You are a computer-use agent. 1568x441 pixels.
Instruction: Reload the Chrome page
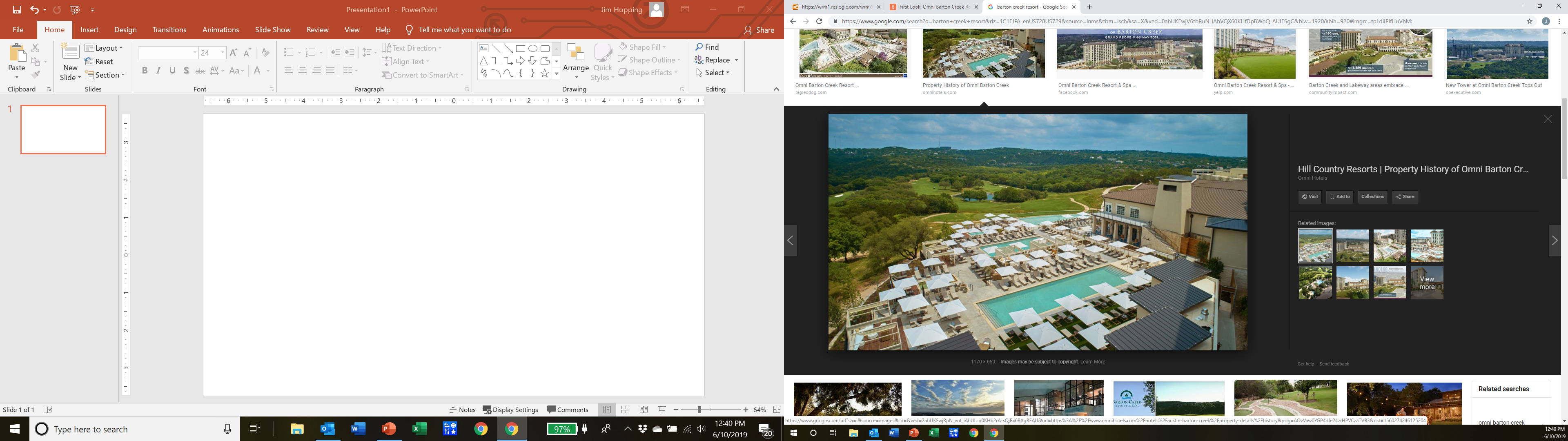tap(819, 21)
